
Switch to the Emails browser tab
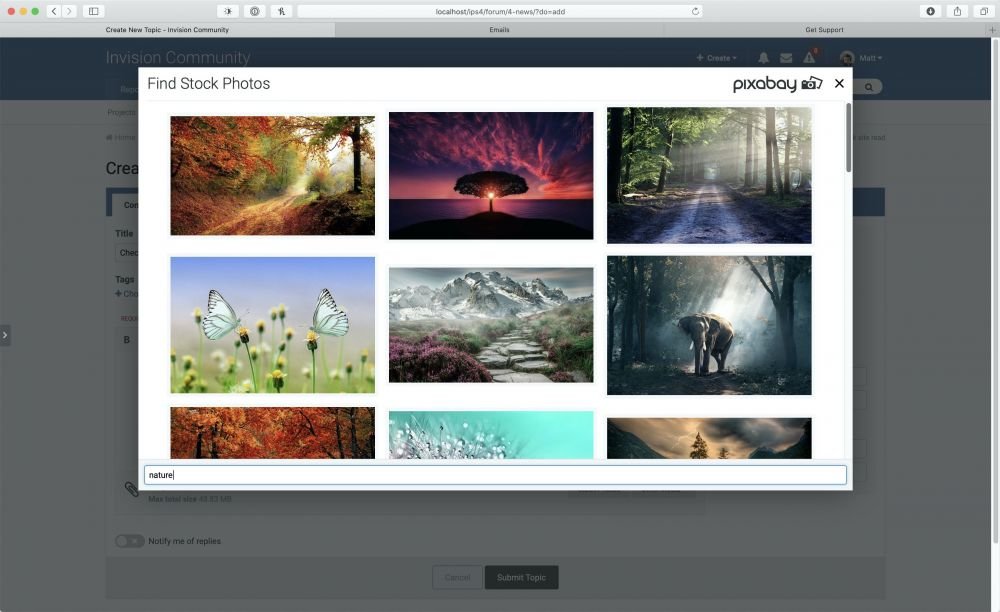coord(499,30)
